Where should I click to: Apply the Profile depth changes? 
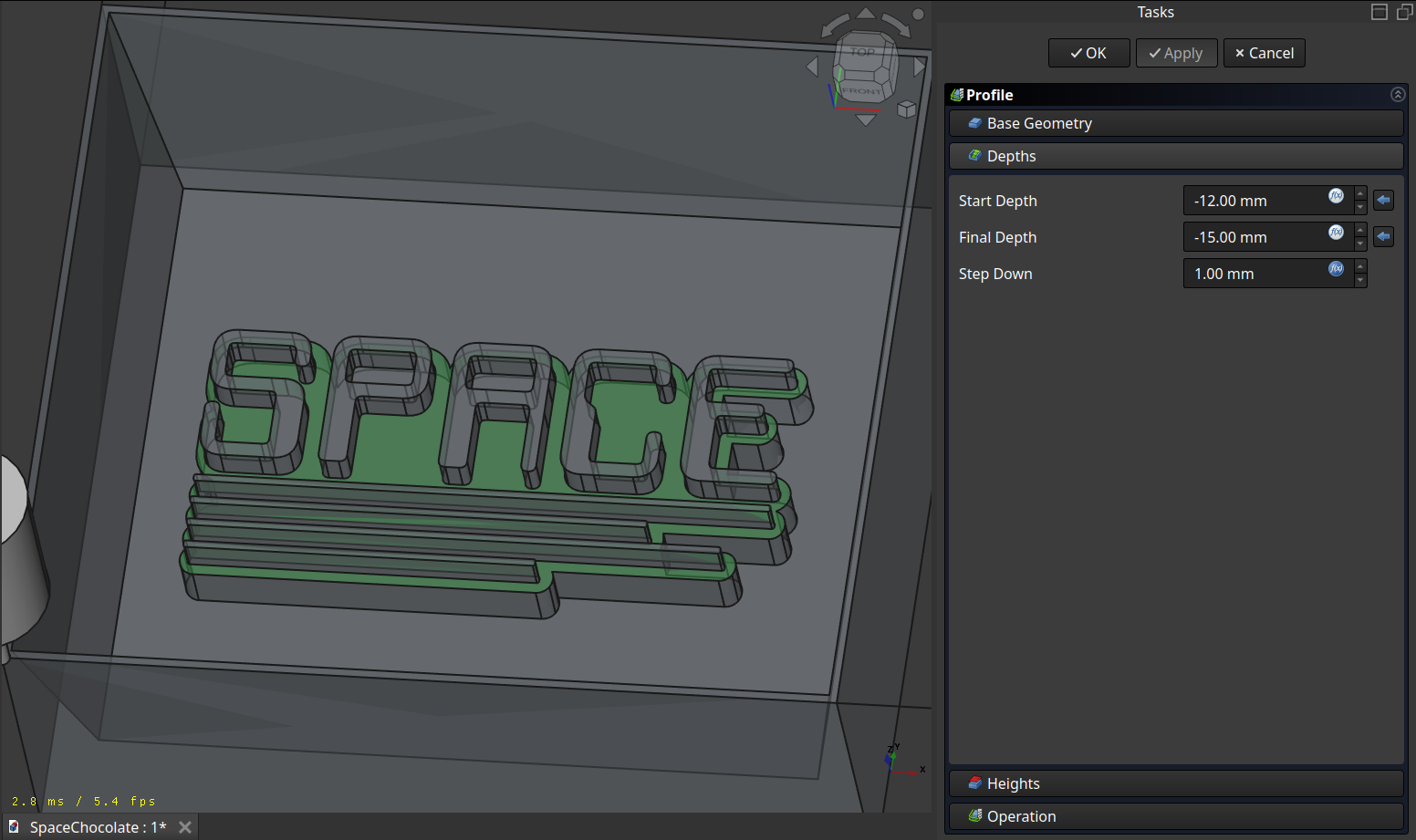pyautogui.click(x=1176, y=53)
